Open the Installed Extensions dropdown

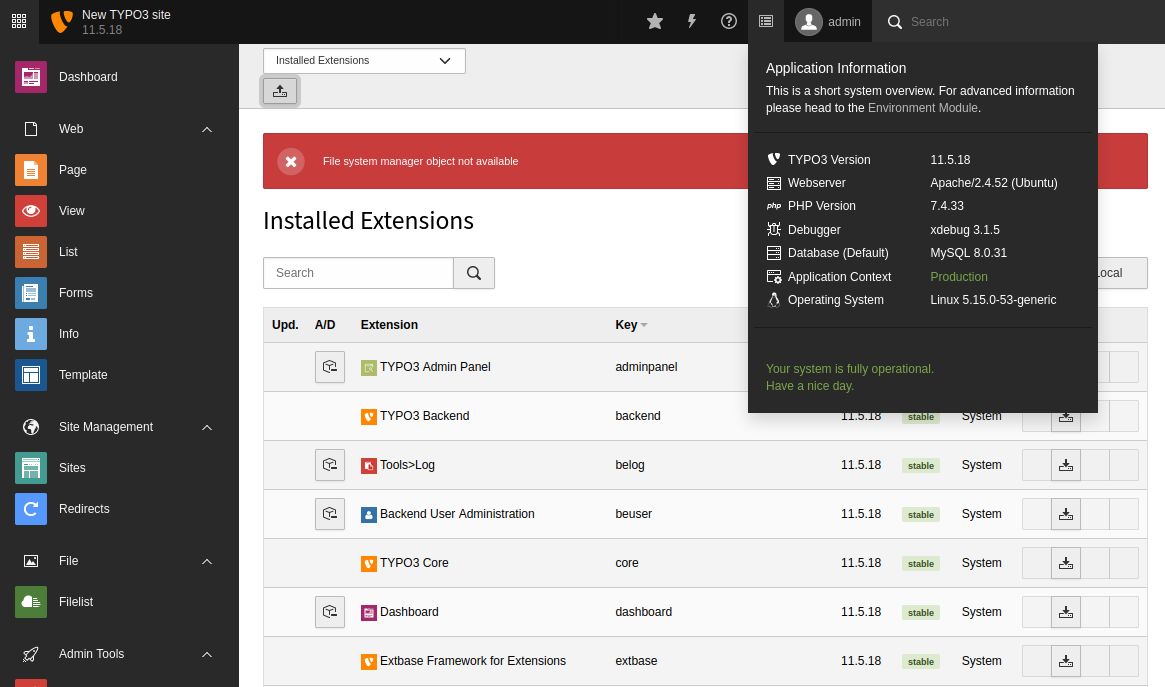(x=364, y=61)
